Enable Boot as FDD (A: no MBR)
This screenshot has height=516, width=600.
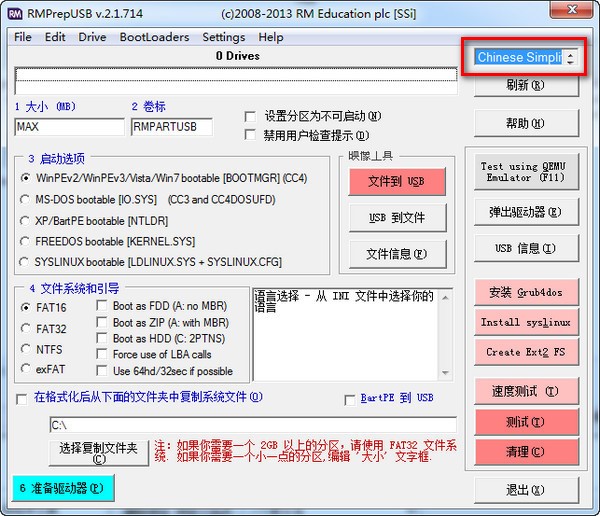point(102,306)
